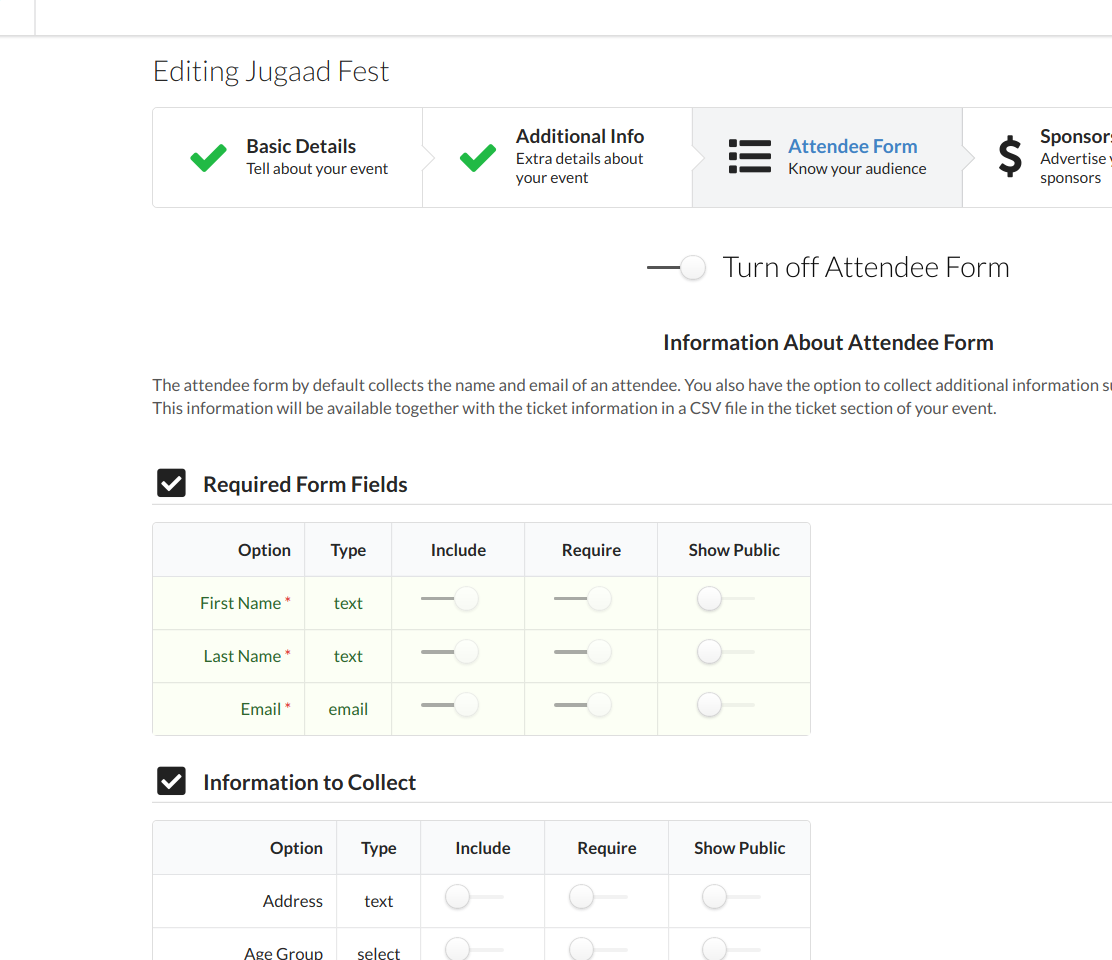1112x960 pixels.
Task: Click the Additional Info green checkmark icon
Action: (x=477, y=157)
